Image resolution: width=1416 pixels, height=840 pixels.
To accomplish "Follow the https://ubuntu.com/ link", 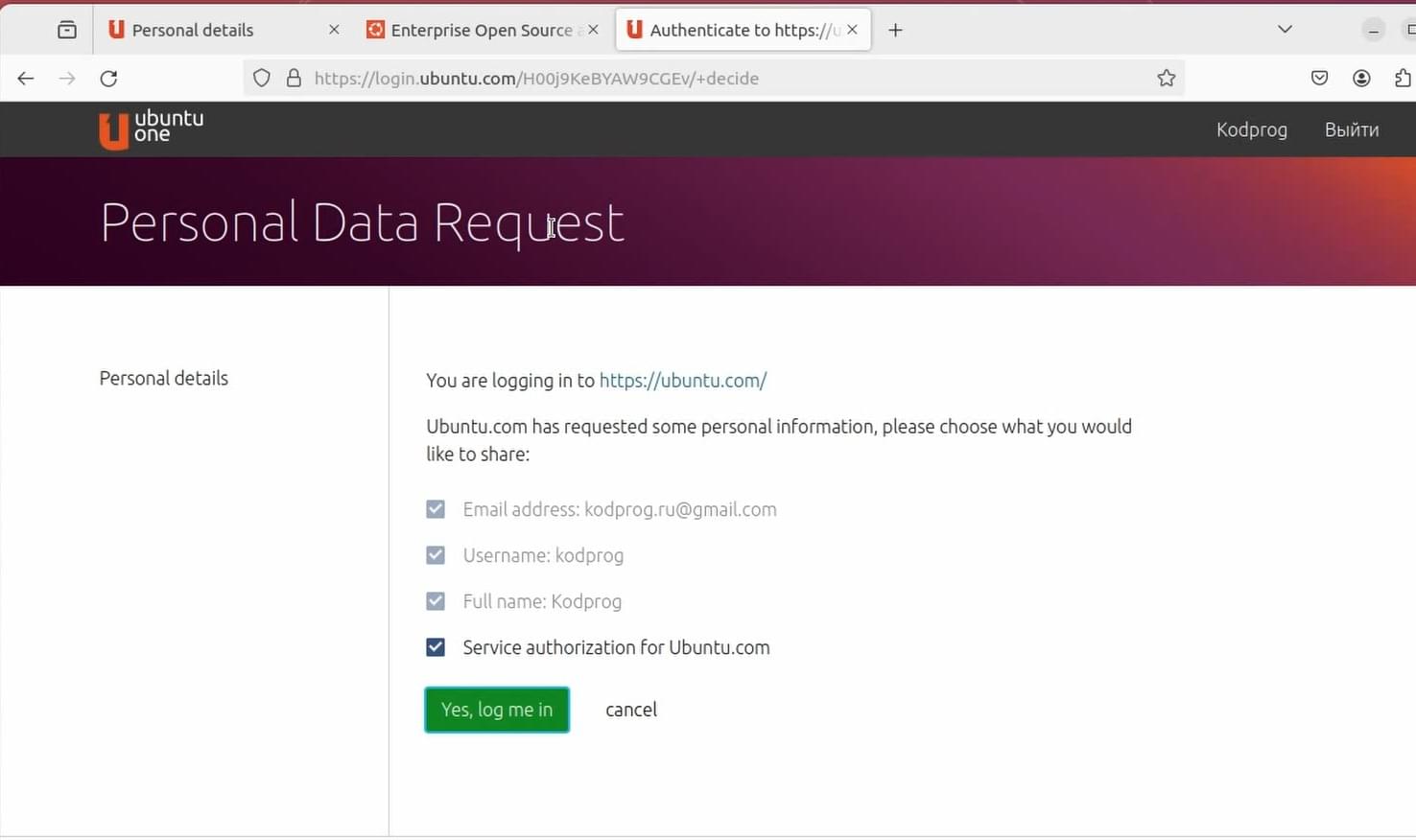I will [x=683, y=380].
